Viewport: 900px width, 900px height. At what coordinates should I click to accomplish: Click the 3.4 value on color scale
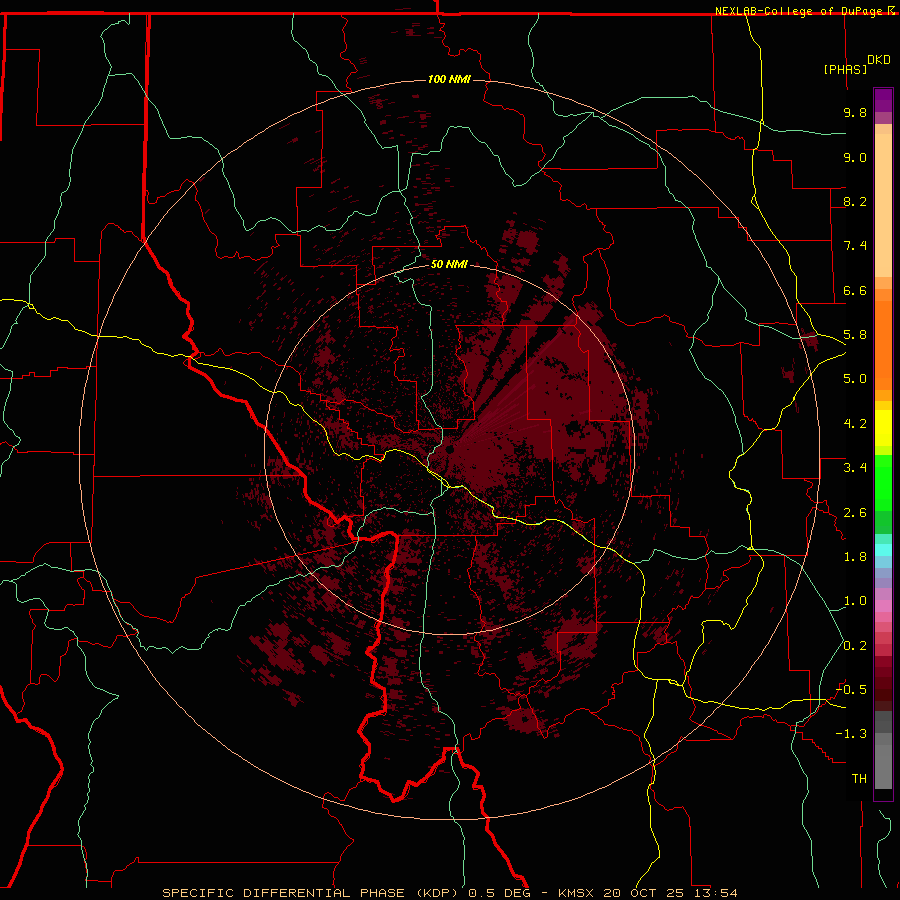click(855, 468)
